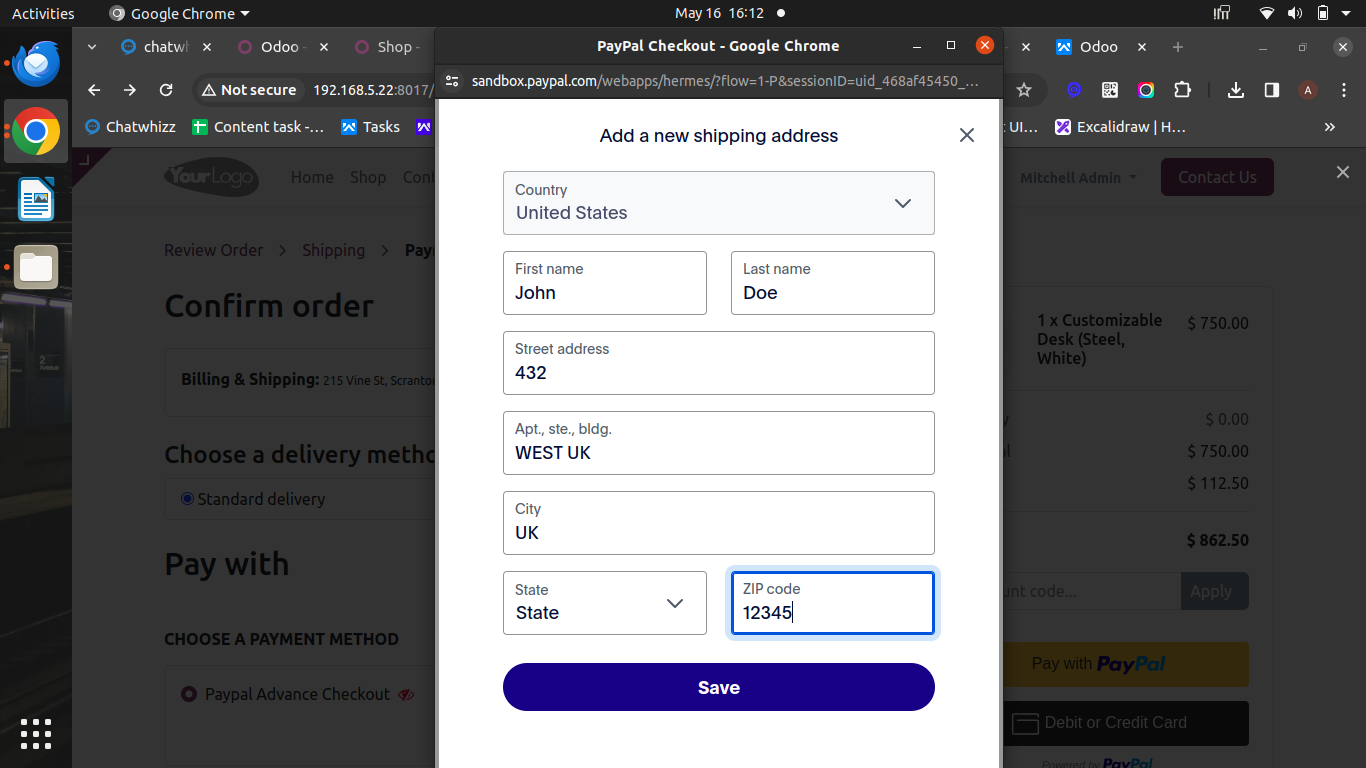This screenshot has width=1366, height=768.
Task: Open the system tray indicator icon
Action: (x=1222, y=13)
